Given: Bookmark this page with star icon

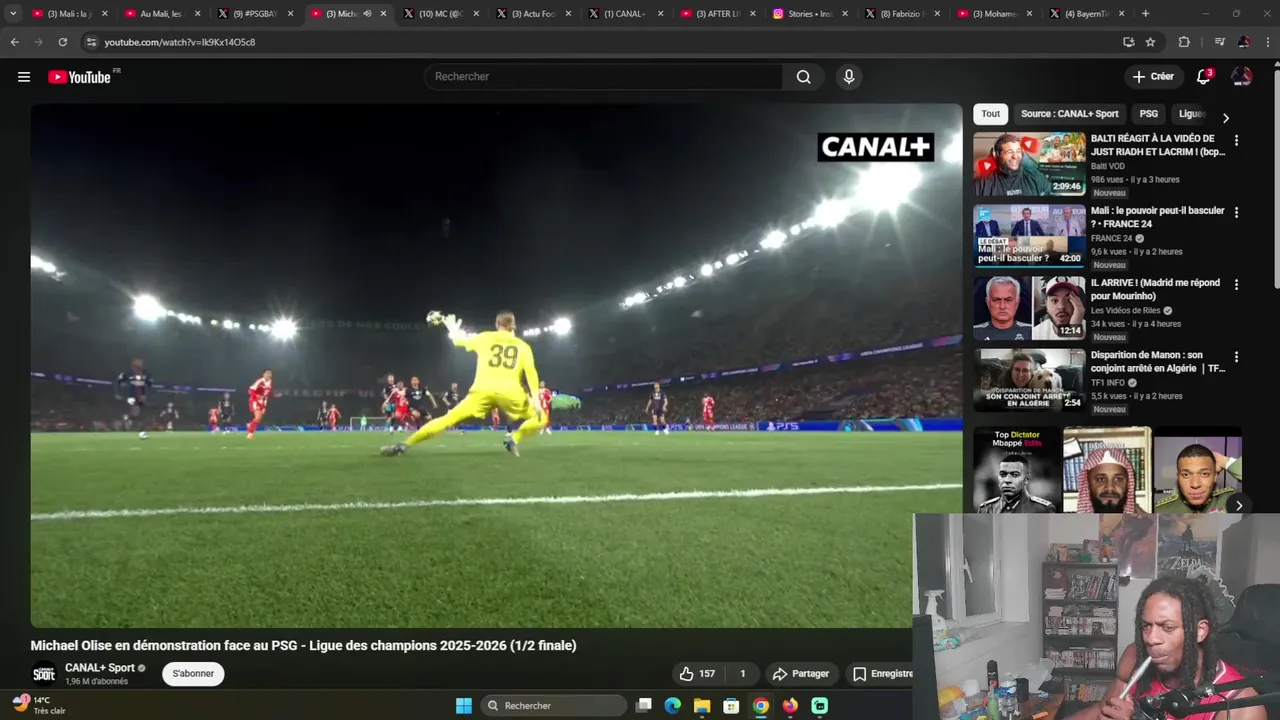Looking at the screenshot, I should click(1150, 42).
